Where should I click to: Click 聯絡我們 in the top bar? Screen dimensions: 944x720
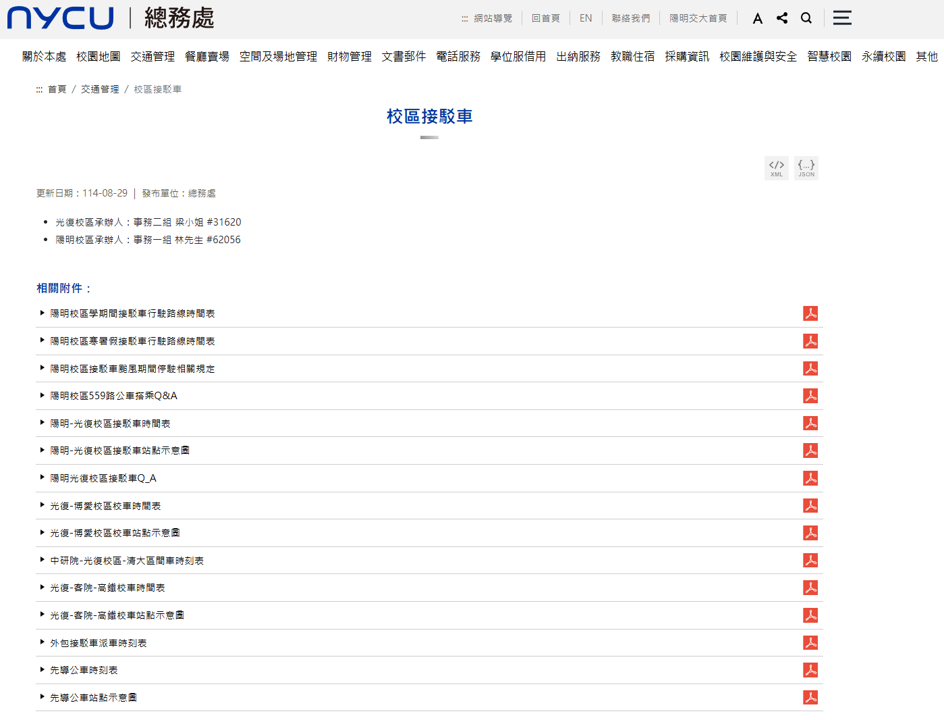pos(630,18)
